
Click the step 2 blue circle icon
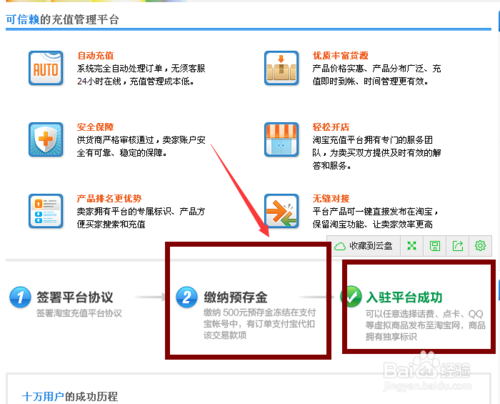click(x=187, y=297)
